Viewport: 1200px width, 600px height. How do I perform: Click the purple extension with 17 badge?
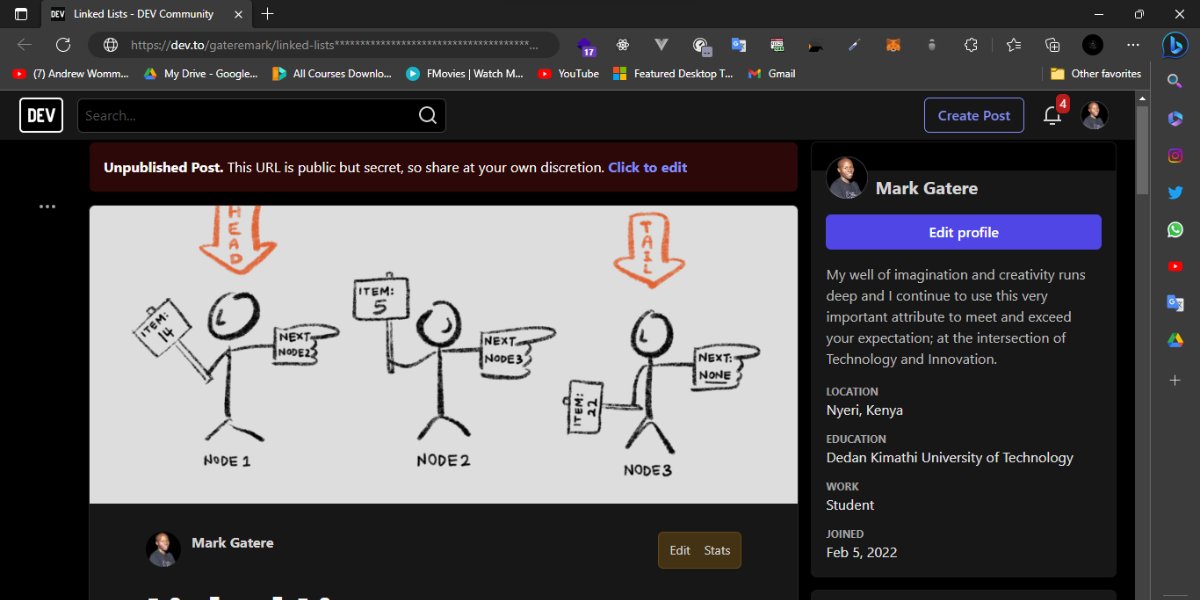pyautogui.click(x=586, y=45)
